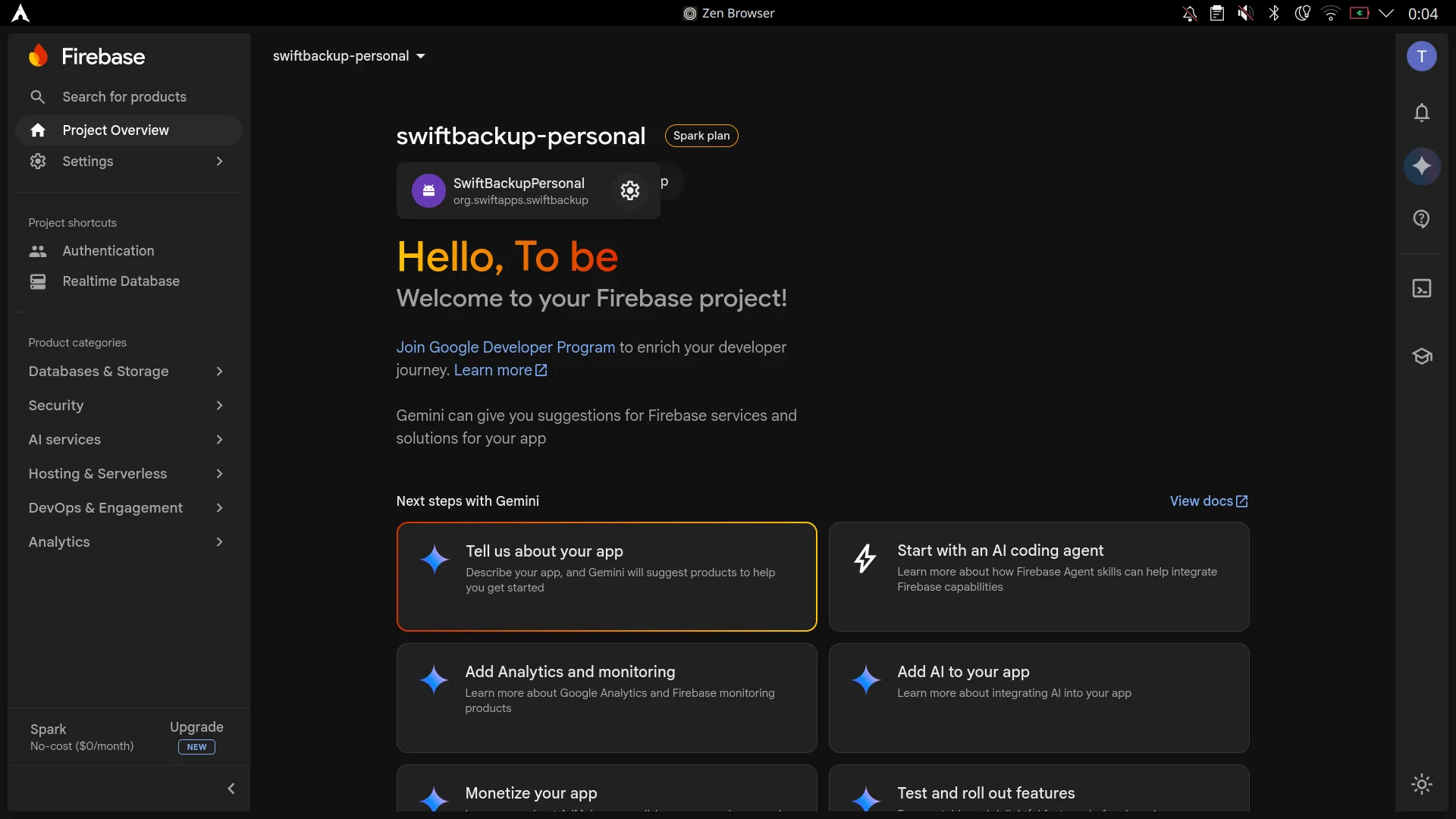Click the Android app purple icon
Screen dimensions: 1456x819
click(428, 190)
